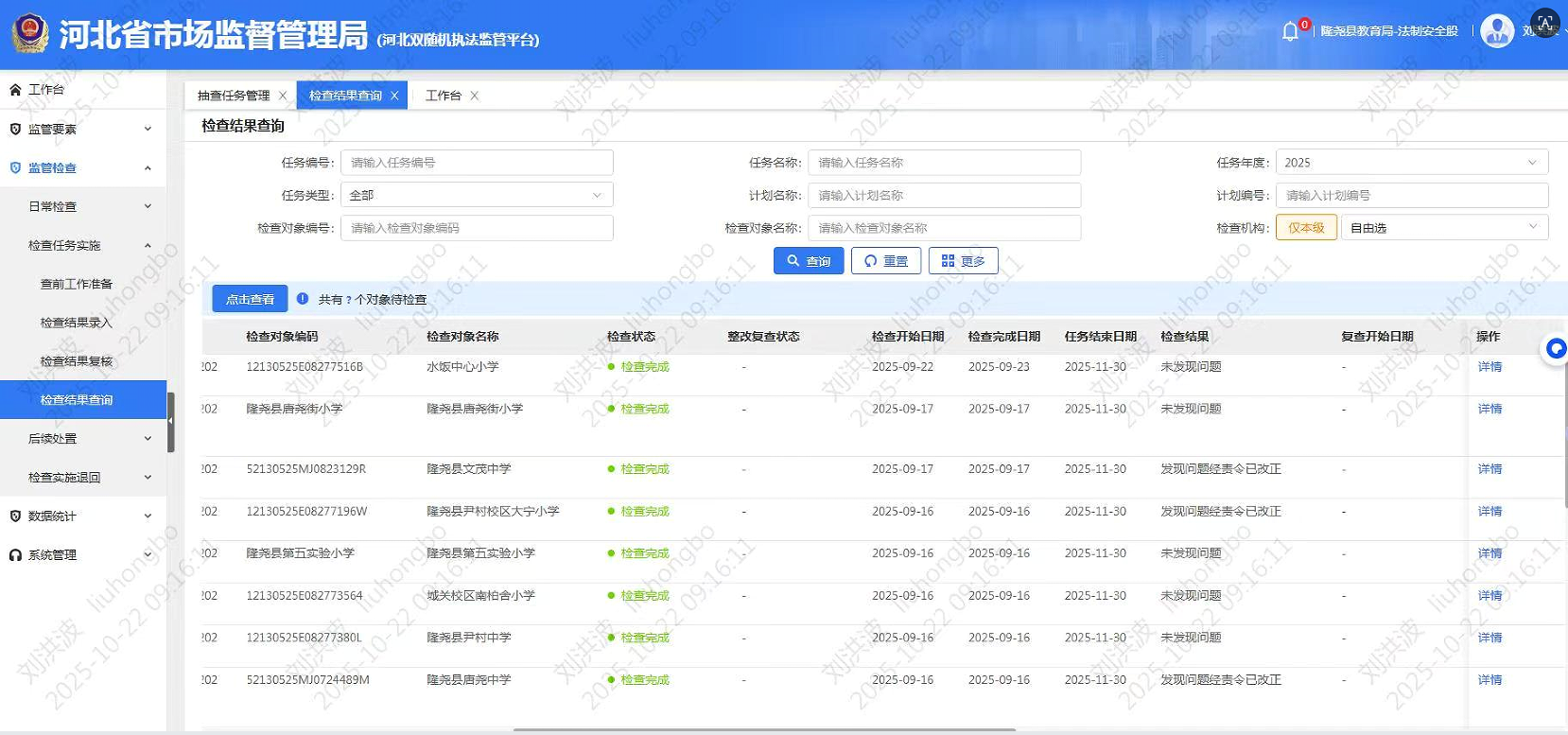Image resolution: width=1568 pixels, height=735 pixels.
Task: Close the 抽查任务管理 tab
Action: pos(283,96)
